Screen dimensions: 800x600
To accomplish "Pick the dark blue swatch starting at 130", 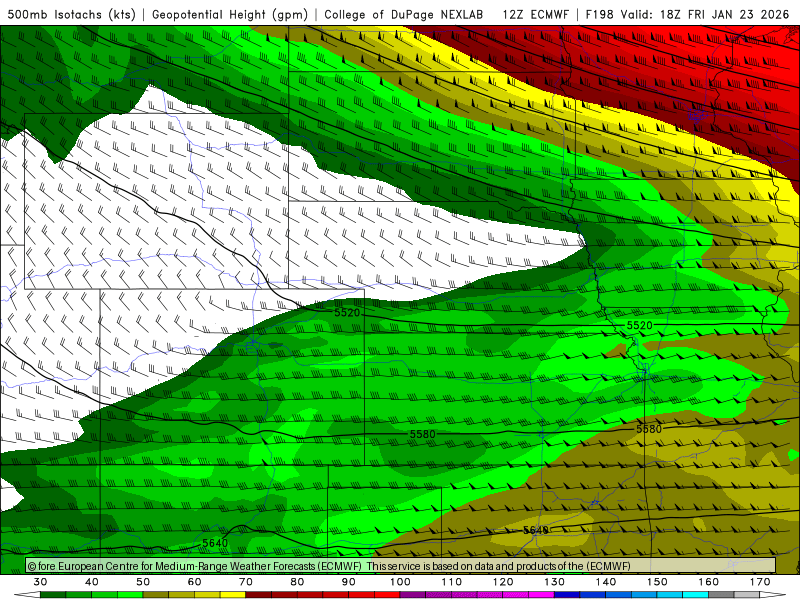I will [x=567, y=595].
